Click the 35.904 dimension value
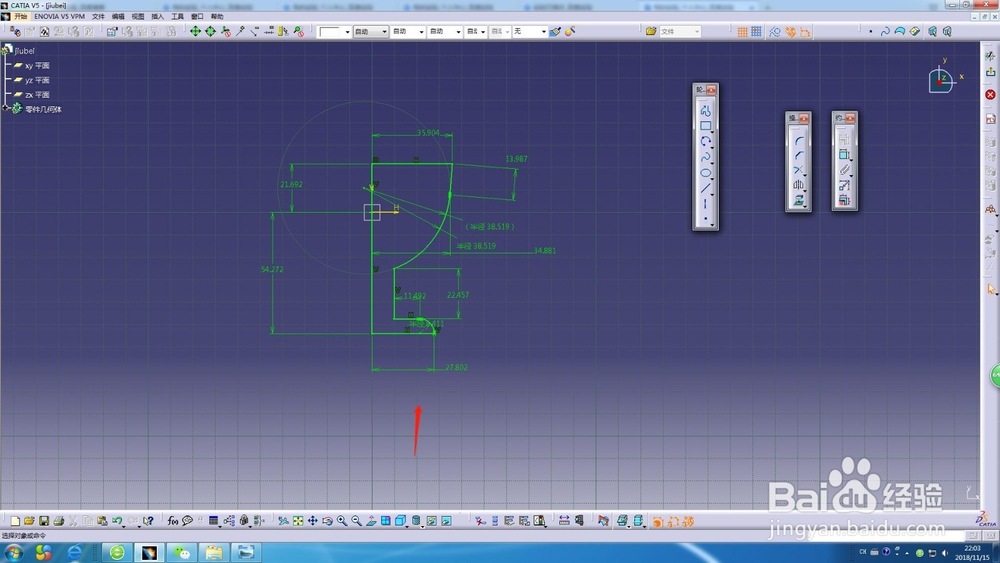This screenshot has height=563, width=1000. click(428, 133)
